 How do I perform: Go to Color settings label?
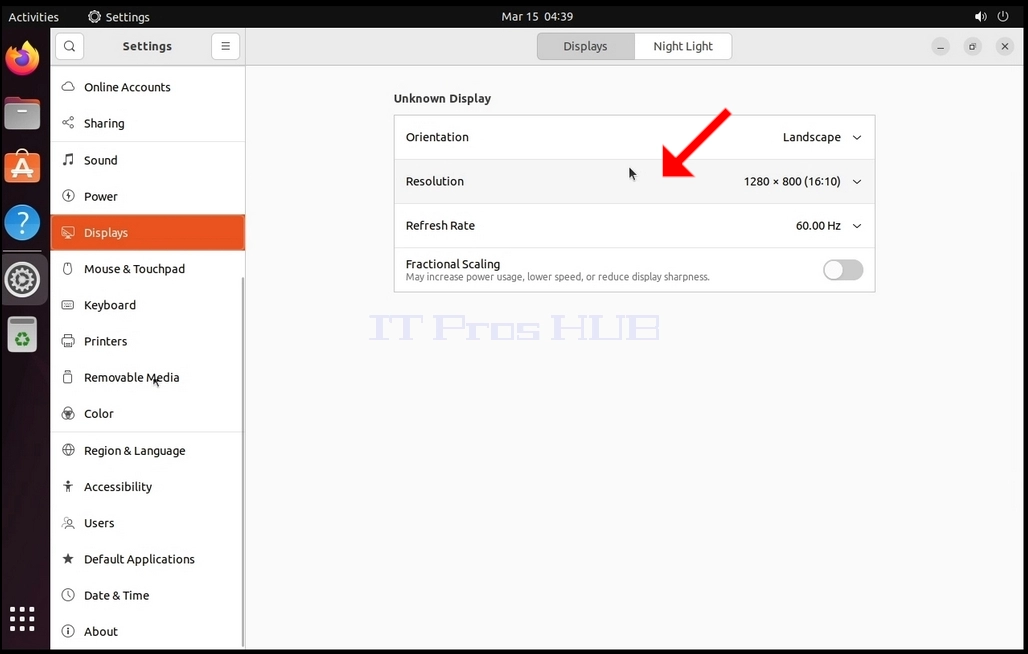pyautogui.click(x=98, y=414)
